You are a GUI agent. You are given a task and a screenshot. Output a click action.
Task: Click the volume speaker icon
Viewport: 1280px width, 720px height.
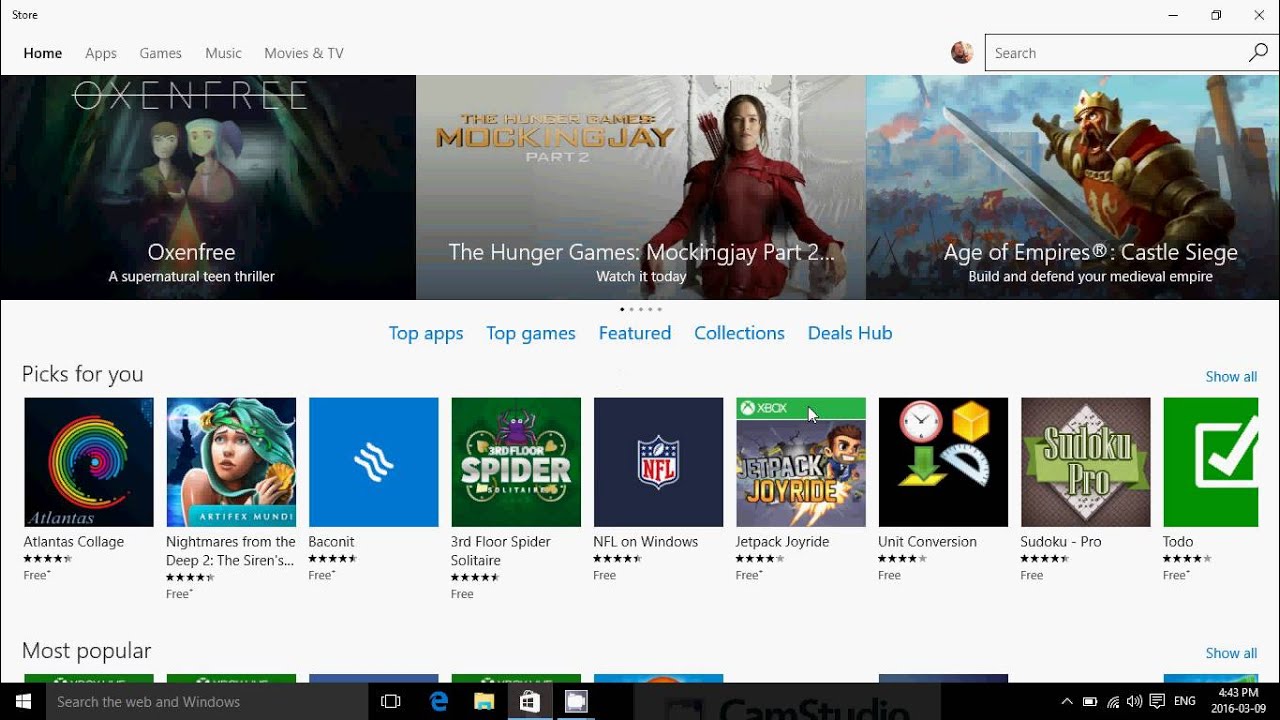click(x=1134, y=702)
